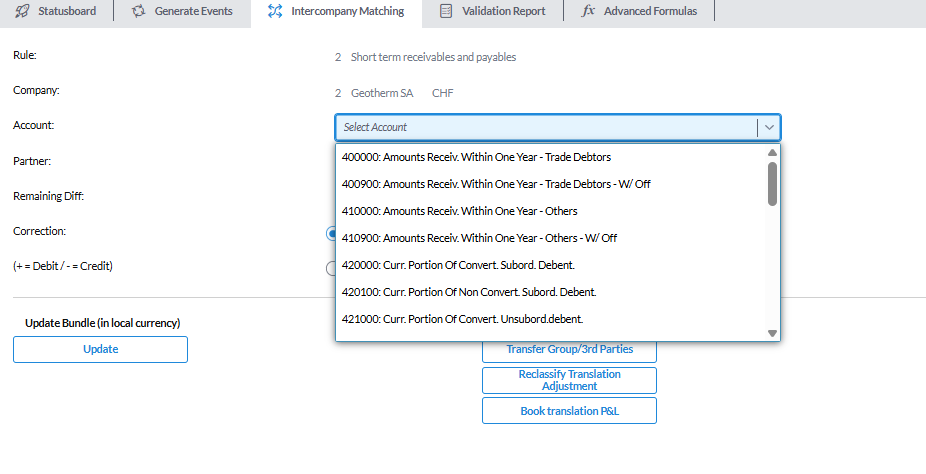This screenshot has height=474, width=926.
Task: Switch to the Intercompany Matching tab
Action: [338, 11]
